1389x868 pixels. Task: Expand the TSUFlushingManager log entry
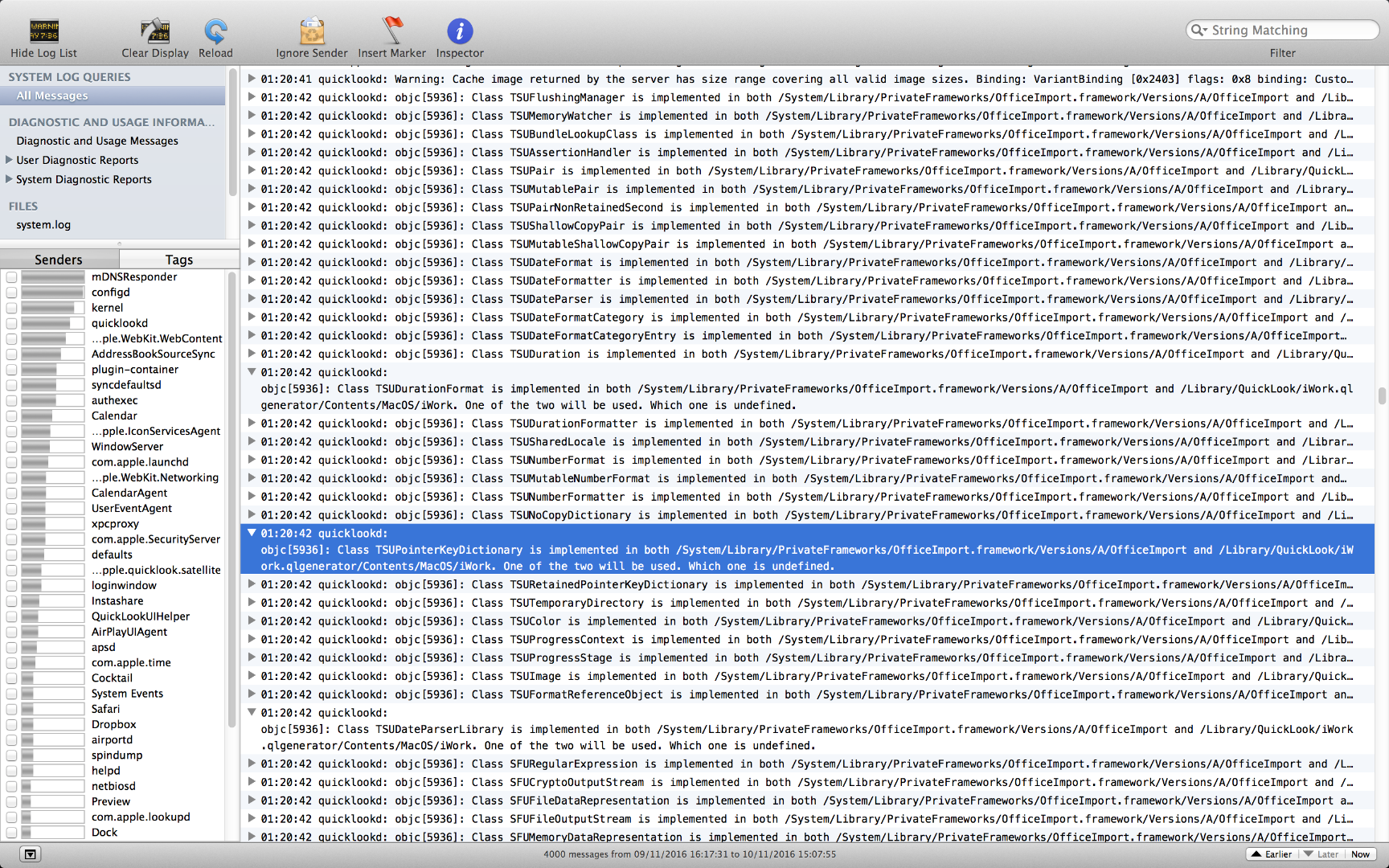point(252,97)
